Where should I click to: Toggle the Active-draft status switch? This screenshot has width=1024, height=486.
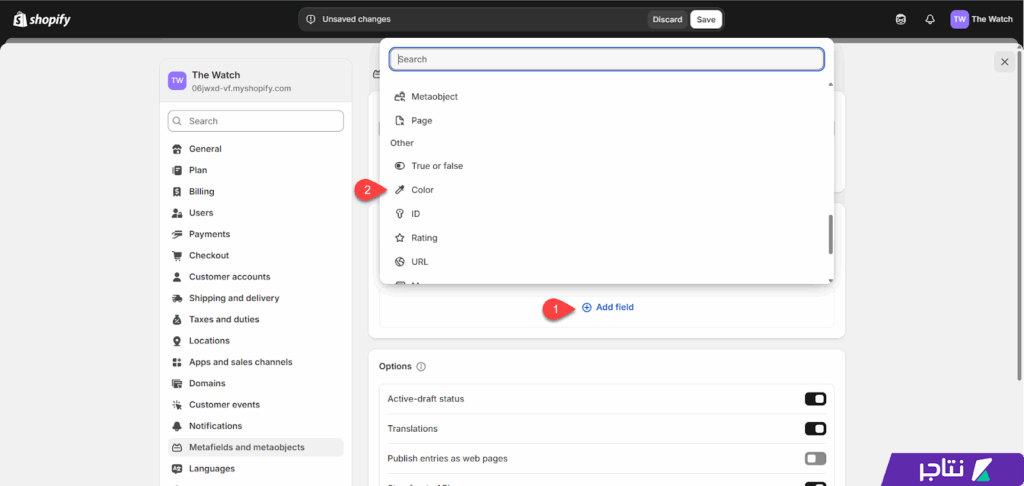click(x=815, y=399)
